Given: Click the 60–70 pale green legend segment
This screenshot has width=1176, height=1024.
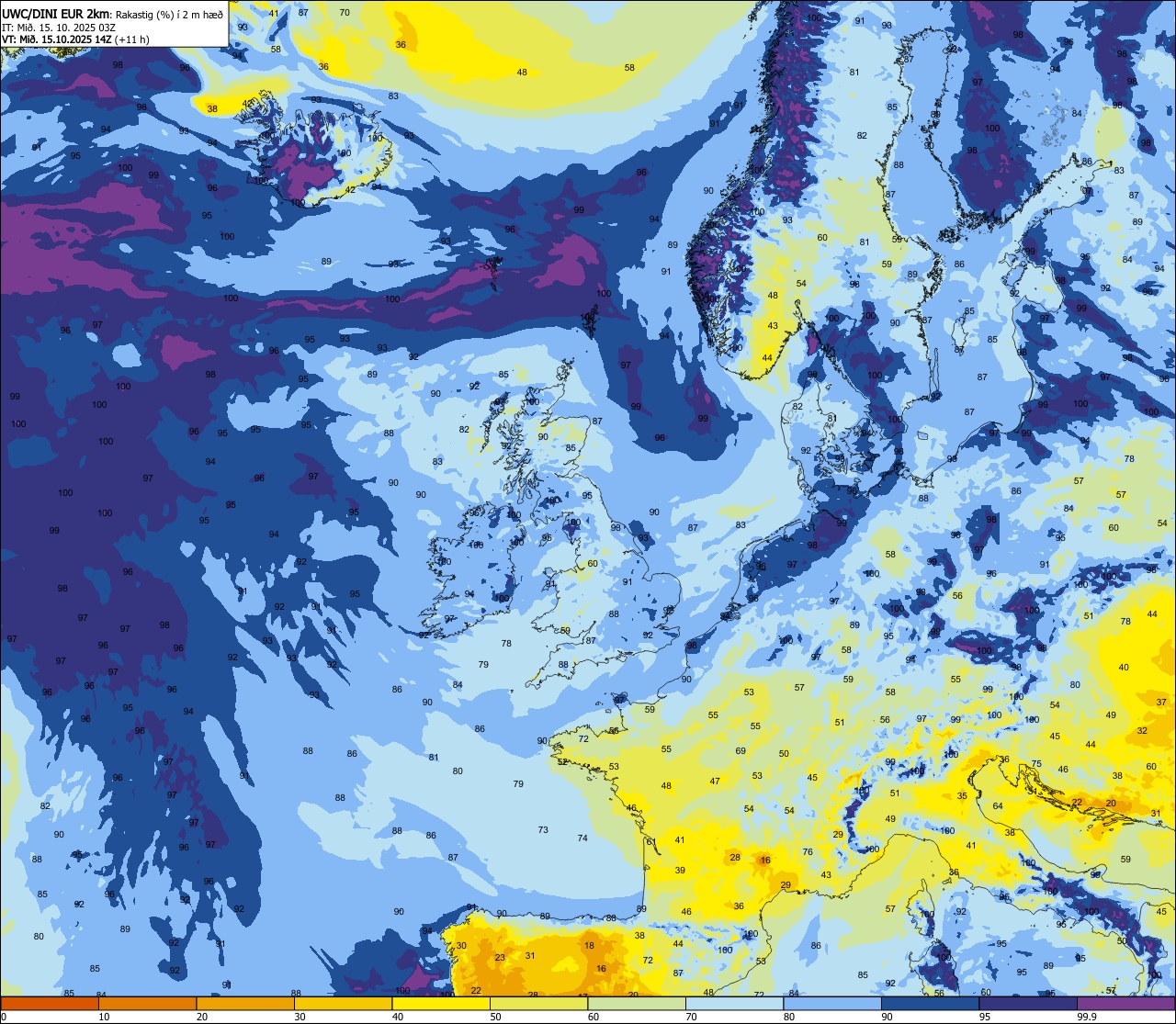Looking at the screenshot, I should pyautogui.click(x=637, y=1003).
